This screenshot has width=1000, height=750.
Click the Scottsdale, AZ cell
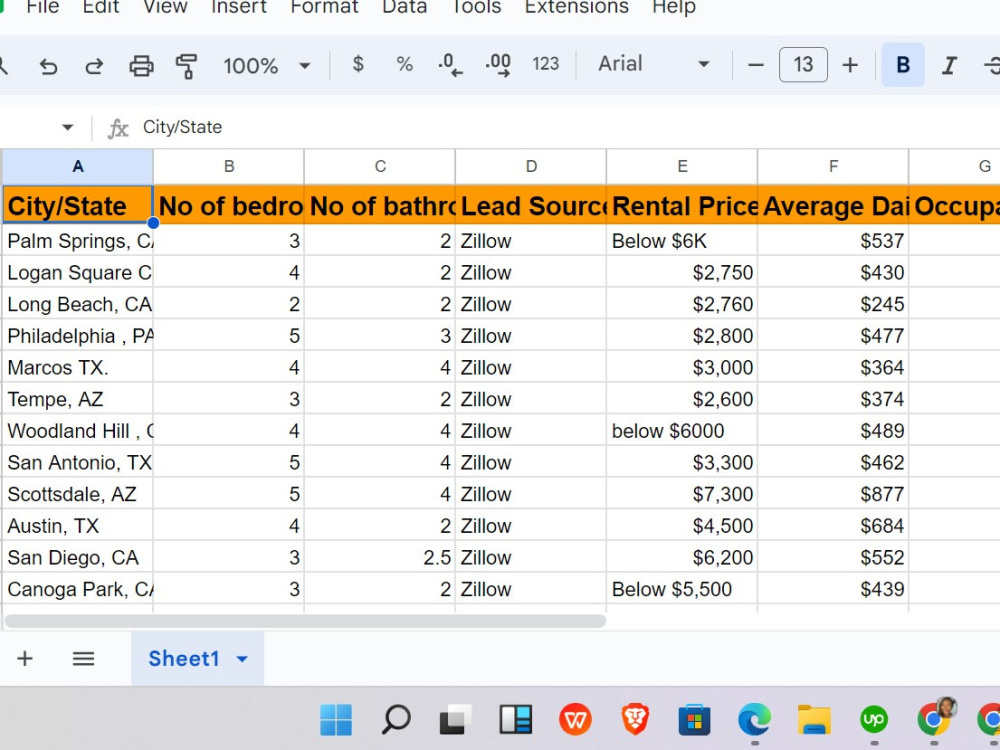pos(77,494)
